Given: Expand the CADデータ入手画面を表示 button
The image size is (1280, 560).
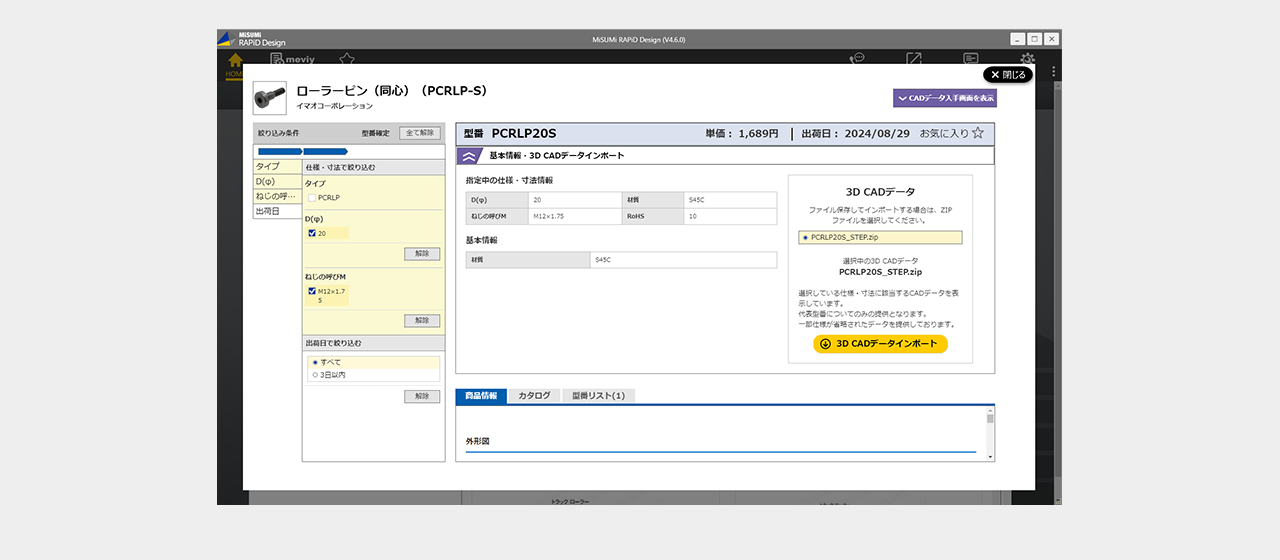Looking at the screenshot, I should coord(945,98).
